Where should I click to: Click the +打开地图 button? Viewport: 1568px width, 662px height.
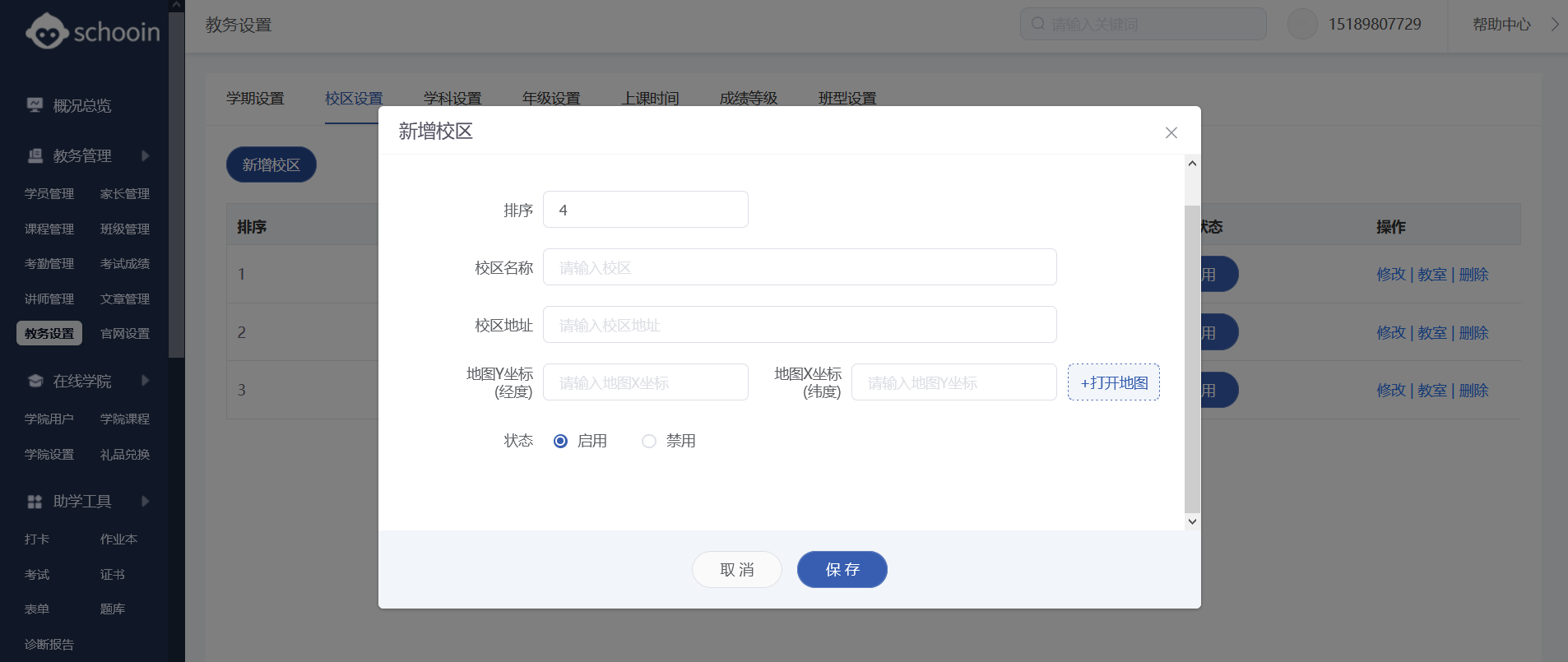1114,382
